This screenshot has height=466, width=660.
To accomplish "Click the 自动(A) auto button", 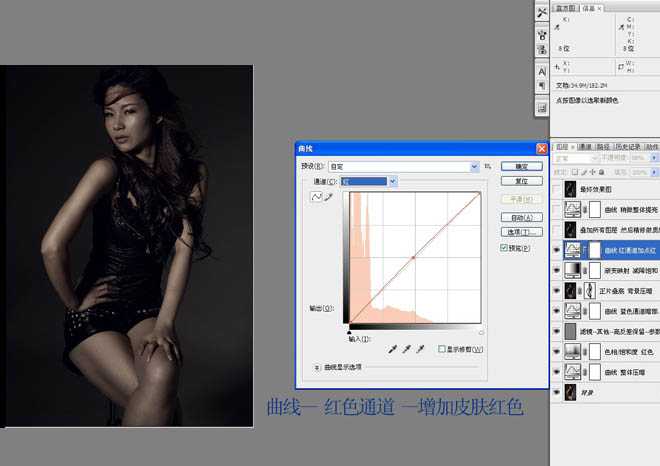I will coord(522,217).
